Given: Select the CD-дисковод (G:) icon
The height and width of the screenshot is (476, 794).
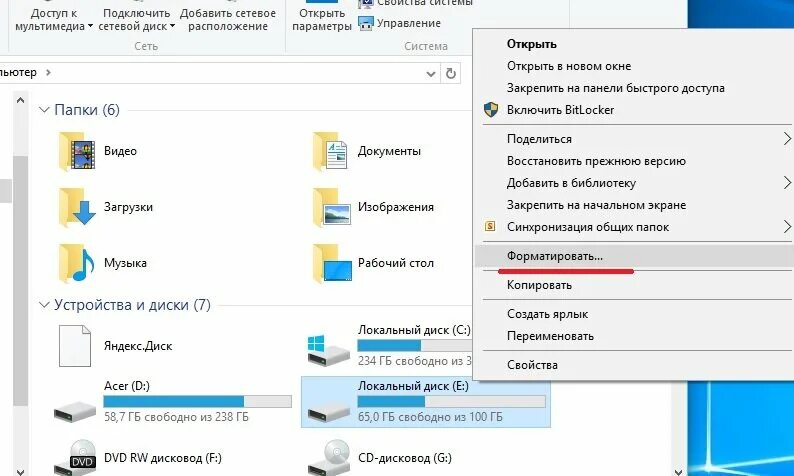Looking at the screenshot, I should point(329,457).
